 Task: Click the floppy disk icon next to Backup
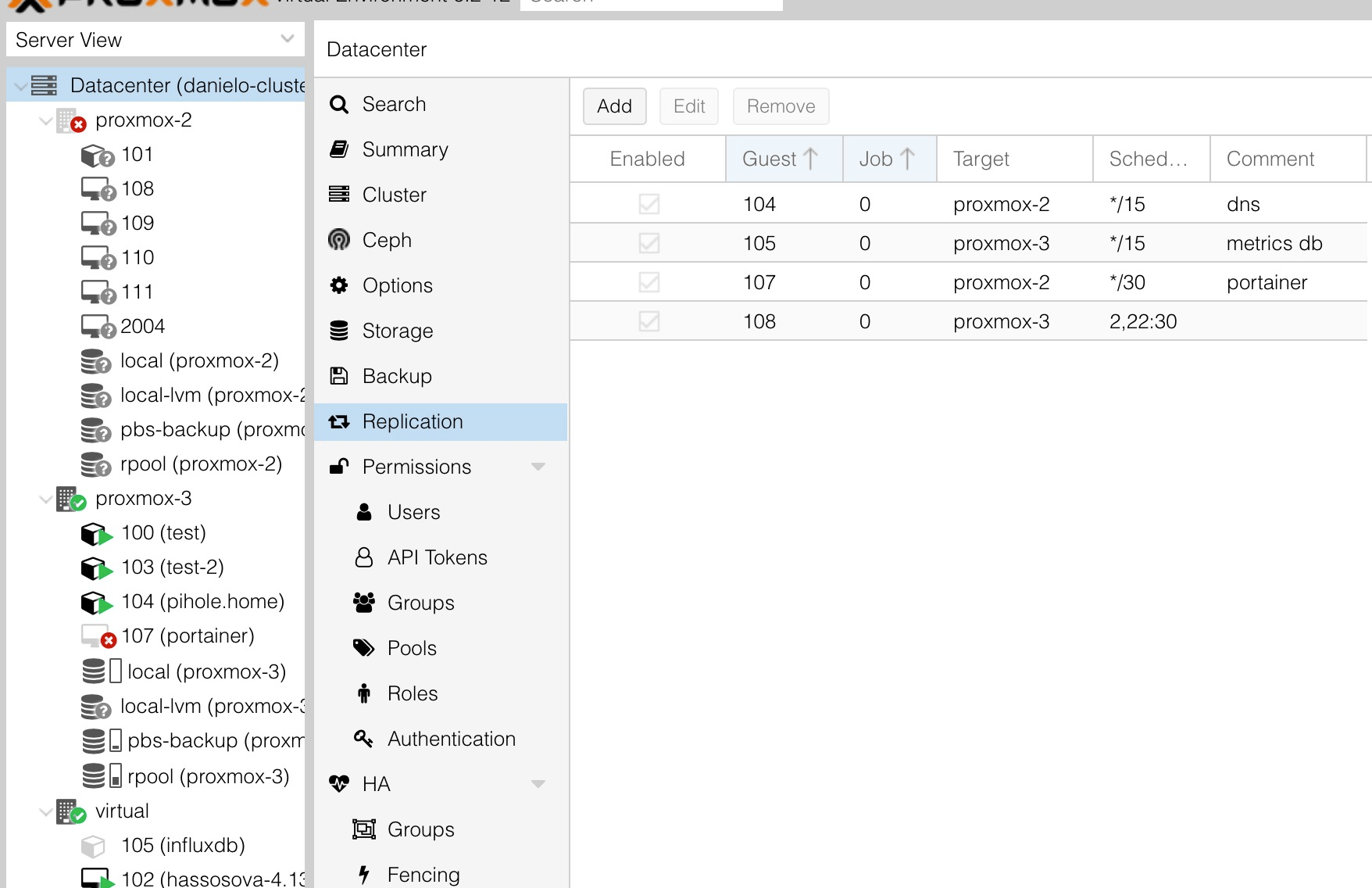339,376
